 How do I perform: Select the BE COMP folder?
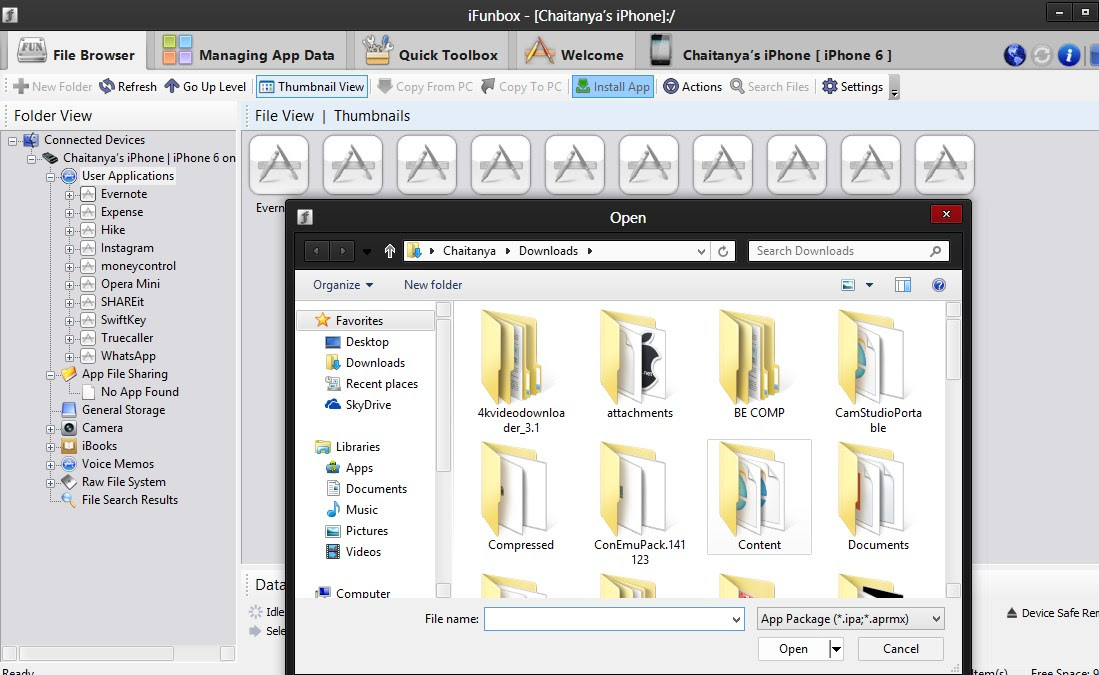(759, 364)
